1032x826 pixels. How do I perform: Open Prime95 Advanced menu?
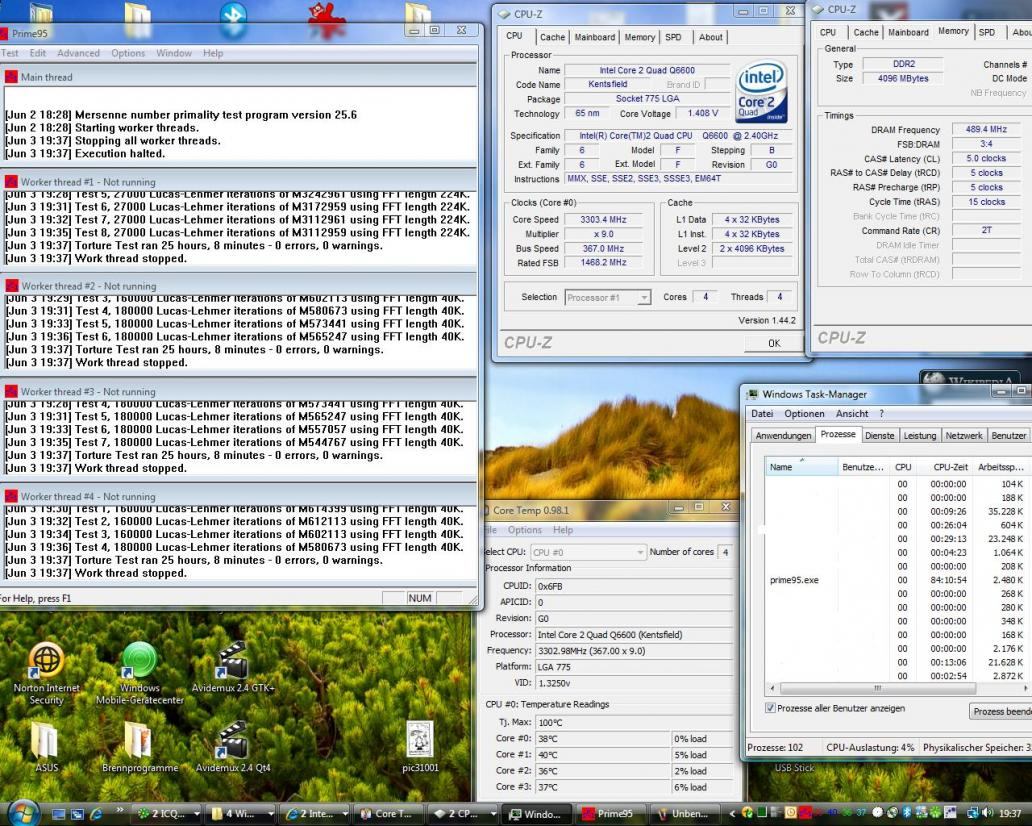78,53
